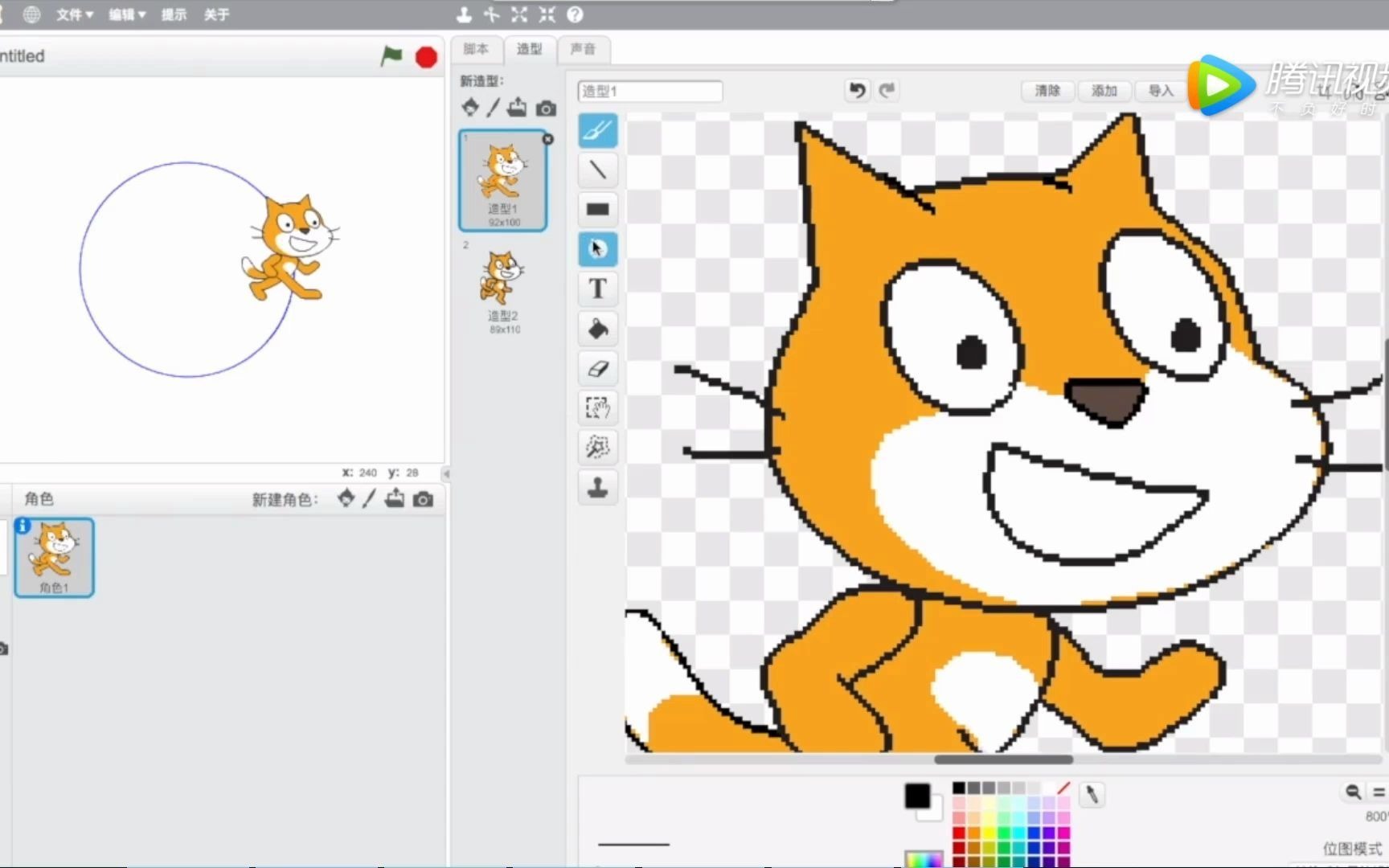Select the Brush tool in paint editor
Image resolution: width=1389 pixels, height=868 pixels.
coord(597,130)
